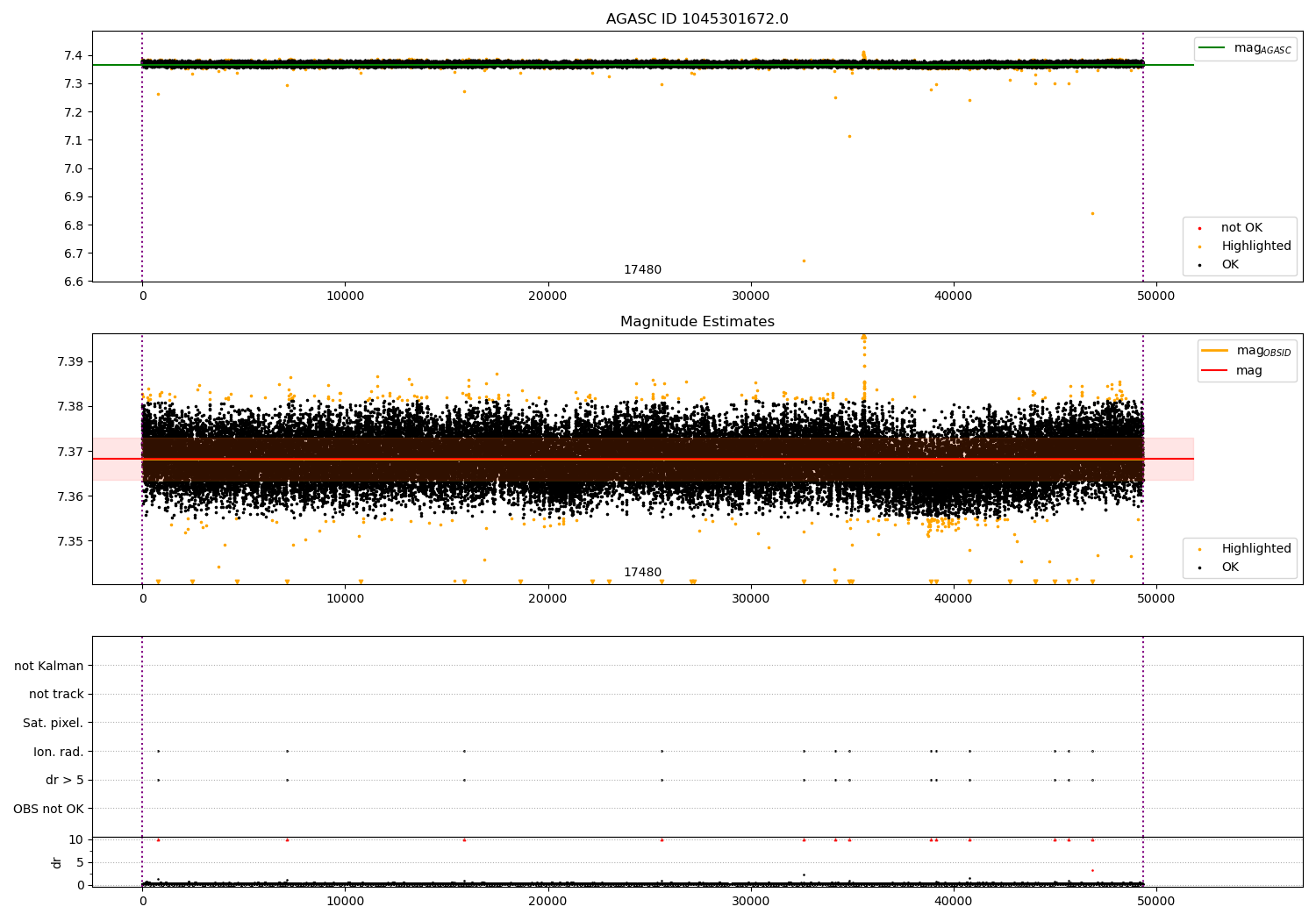Click the 'AGASC ID 1045301672.0' plot title

click(697, 19)
